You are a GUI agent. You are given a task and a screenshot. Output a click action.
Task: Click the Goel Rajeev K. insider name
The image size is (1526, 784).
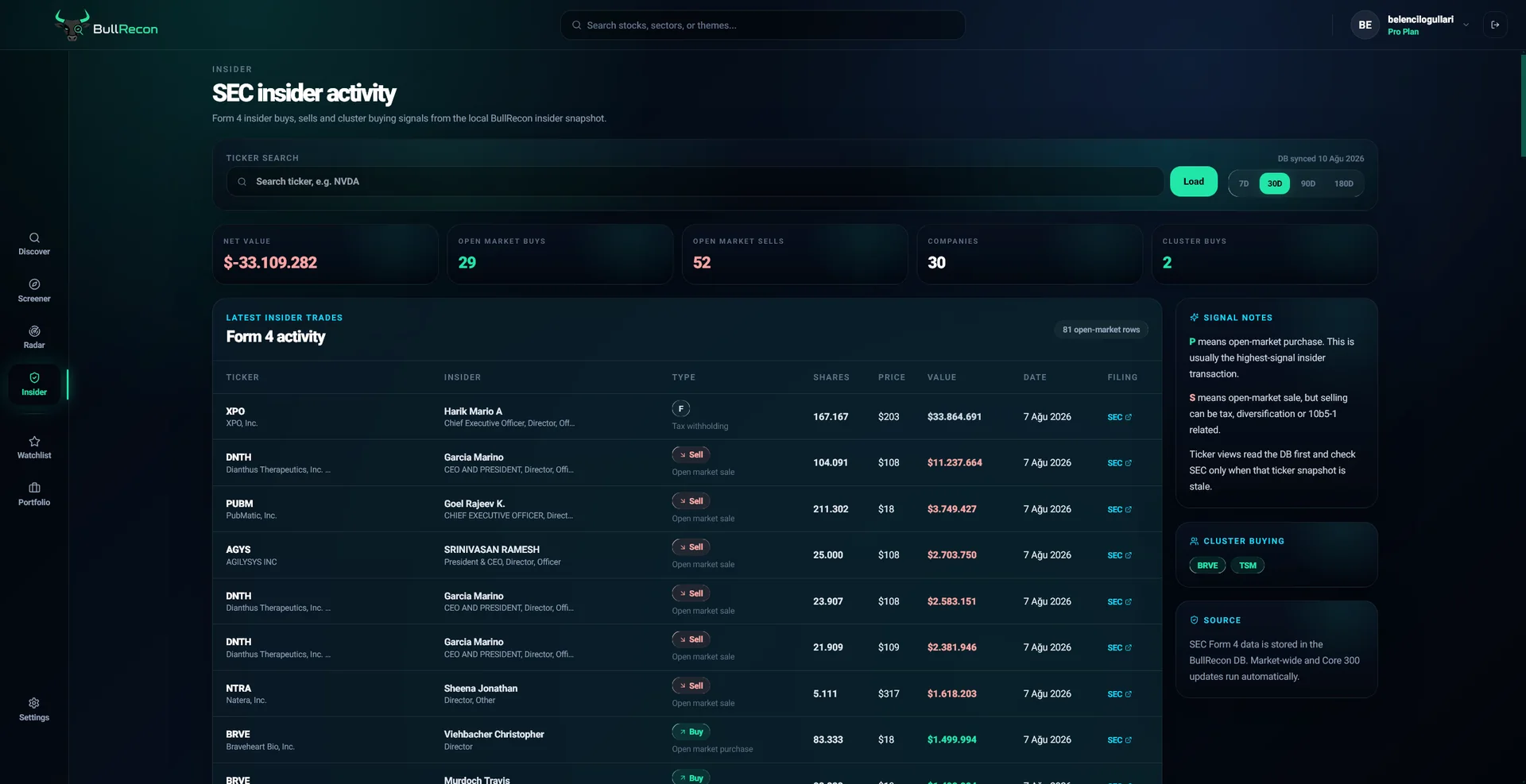tap(474, 504)
